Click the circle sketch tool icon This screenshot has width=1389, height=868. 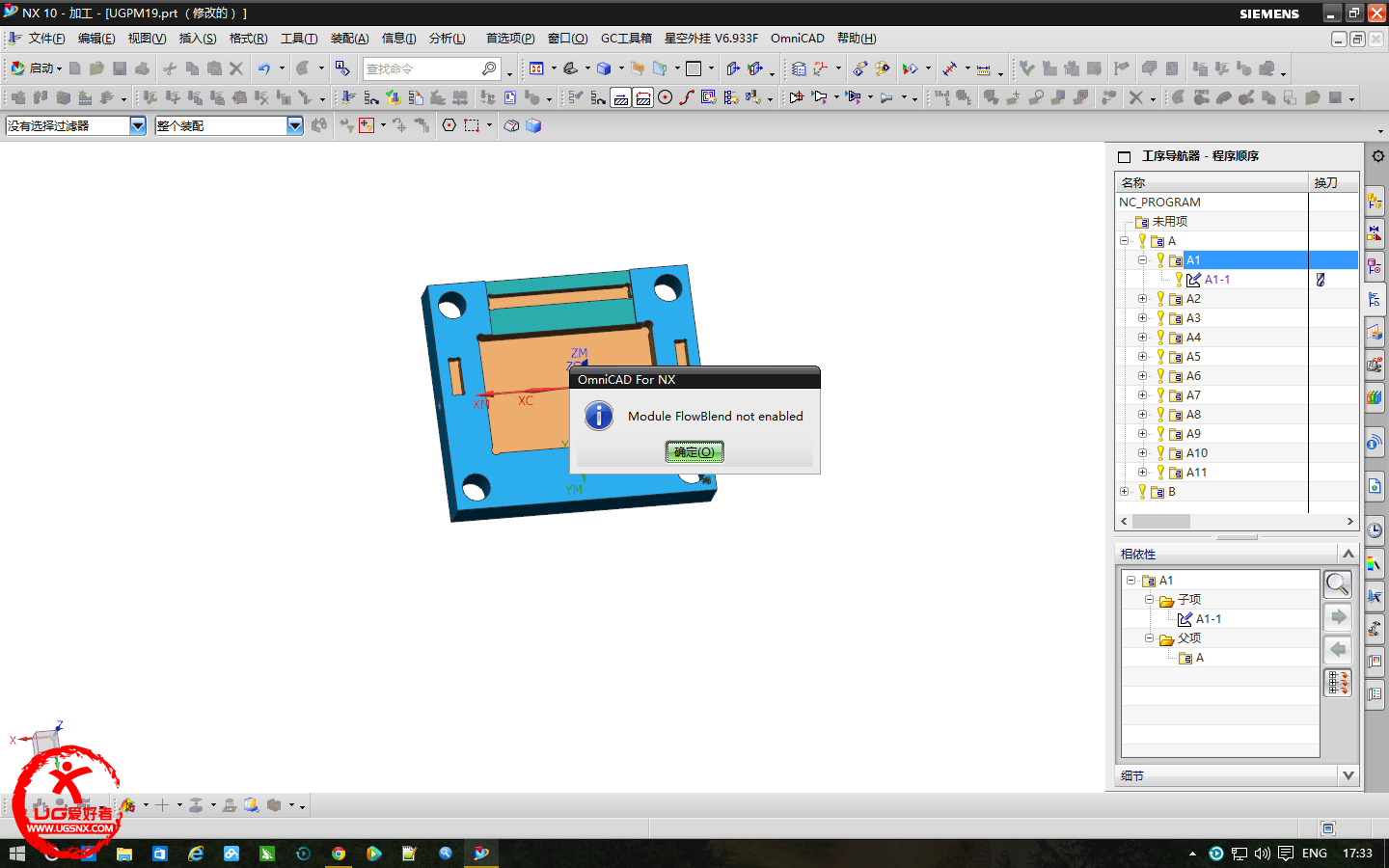coord(665,97)
